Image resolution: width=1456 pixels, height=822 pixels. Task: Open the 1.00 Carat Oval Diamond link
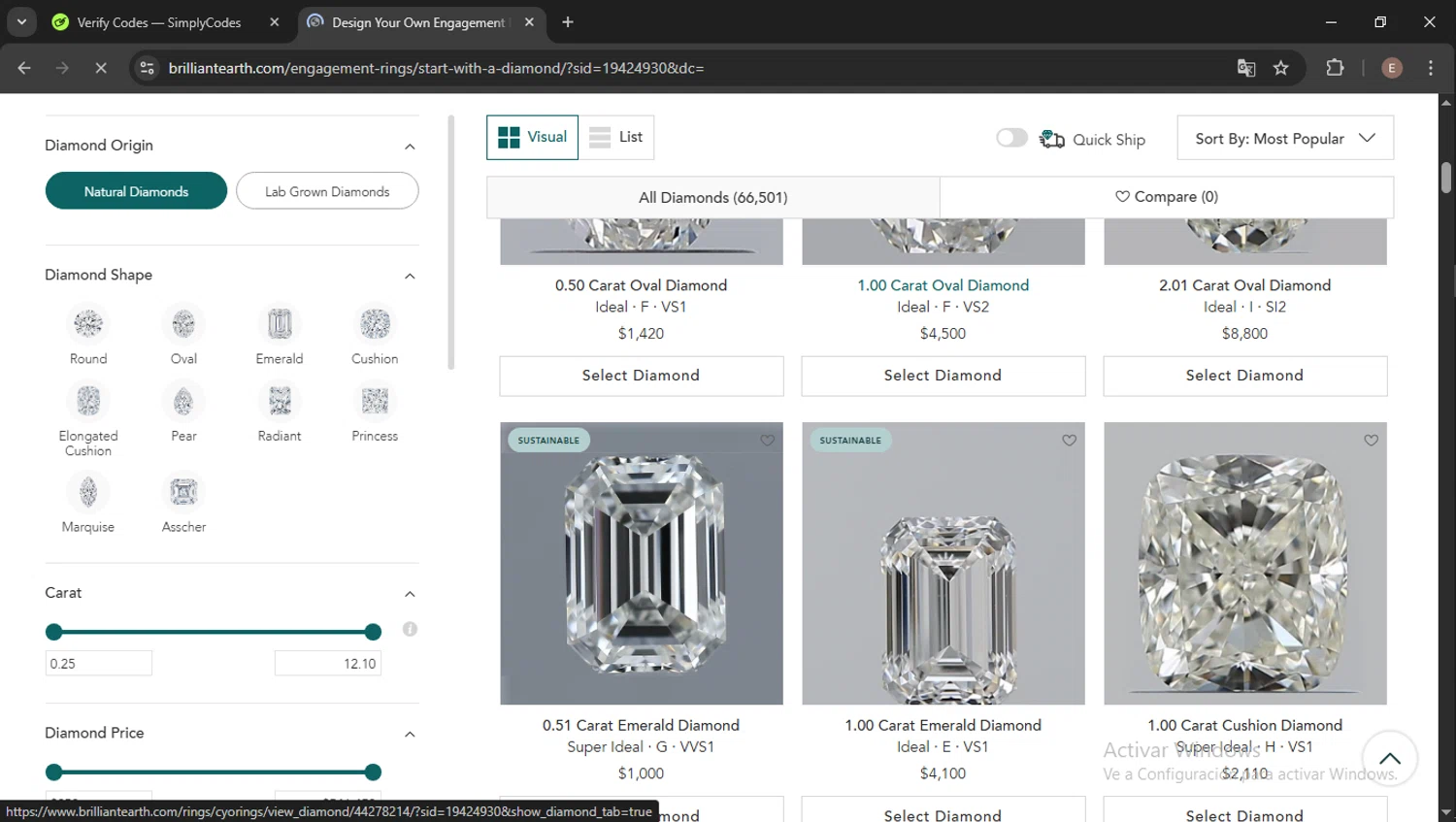tap(943, 285)
